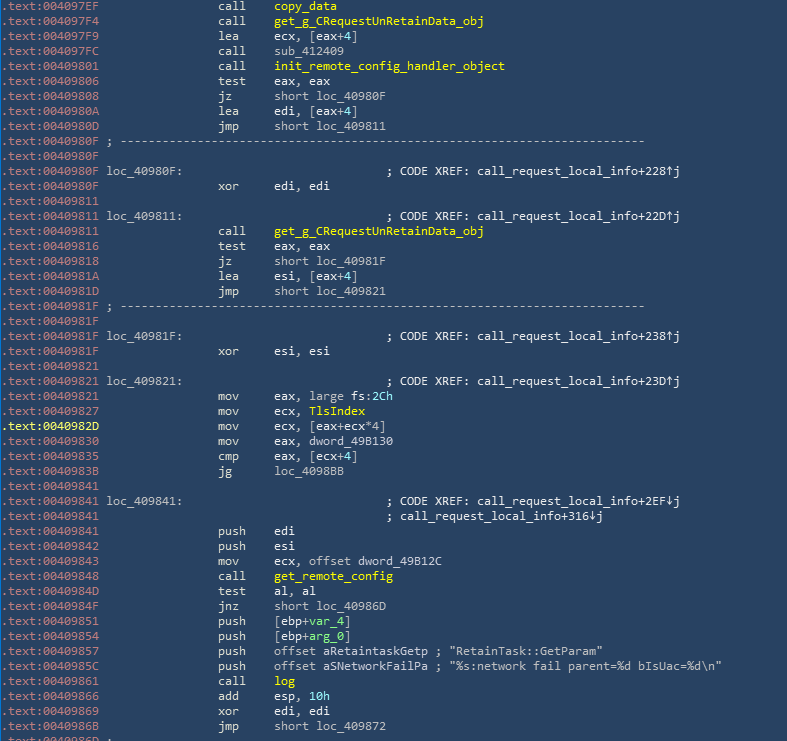Jump to the get_remote_config function
The width and height of the screenshot is (787, 741).
333,576
